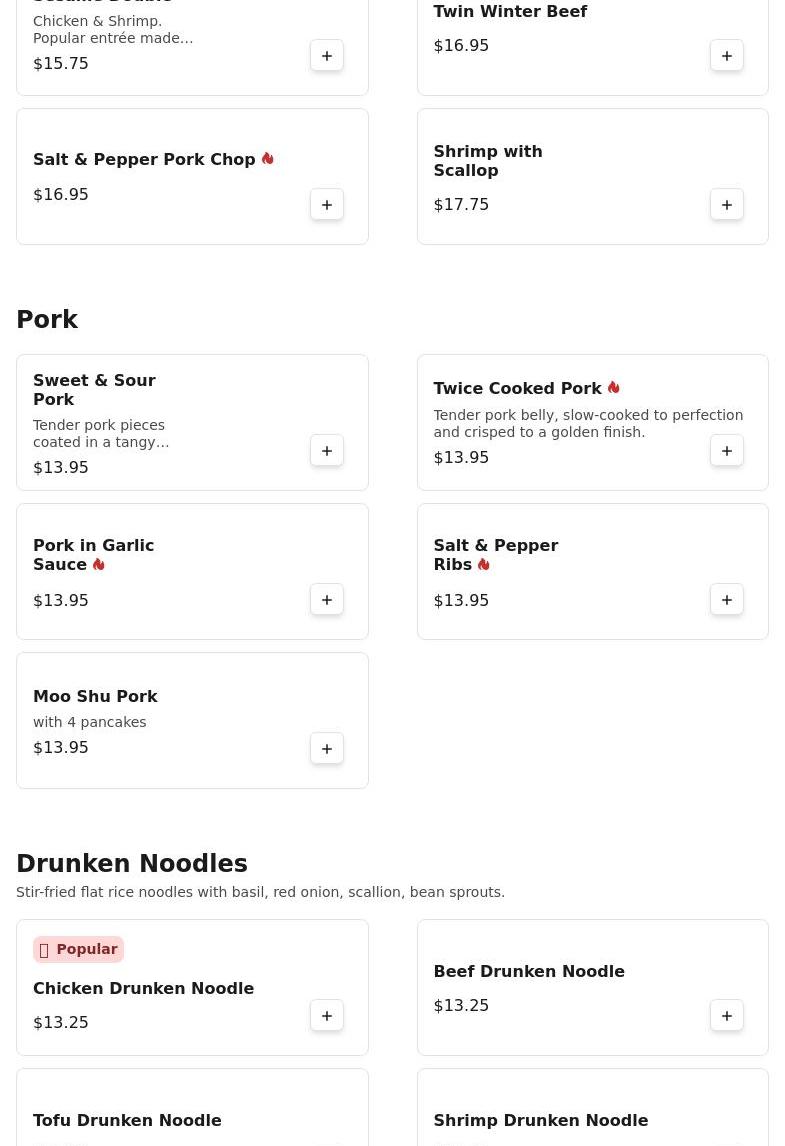Open Shrimp with Scallop item title

tap(488, 161)
